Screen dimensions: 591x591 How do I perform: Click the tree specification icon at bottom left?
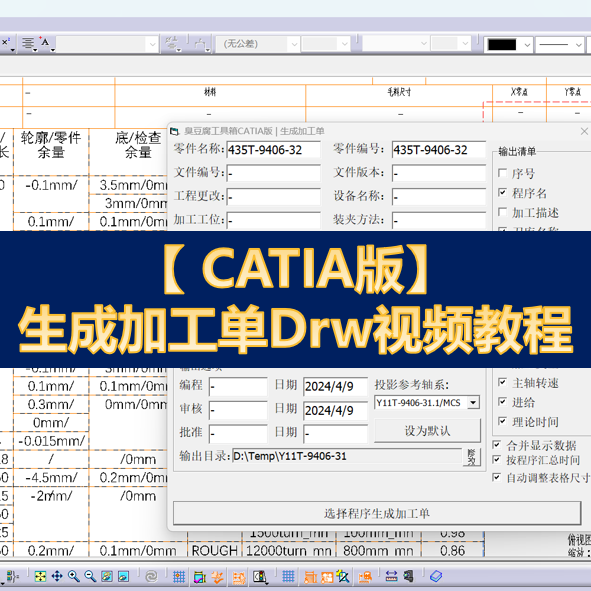(x=12, y=576)
